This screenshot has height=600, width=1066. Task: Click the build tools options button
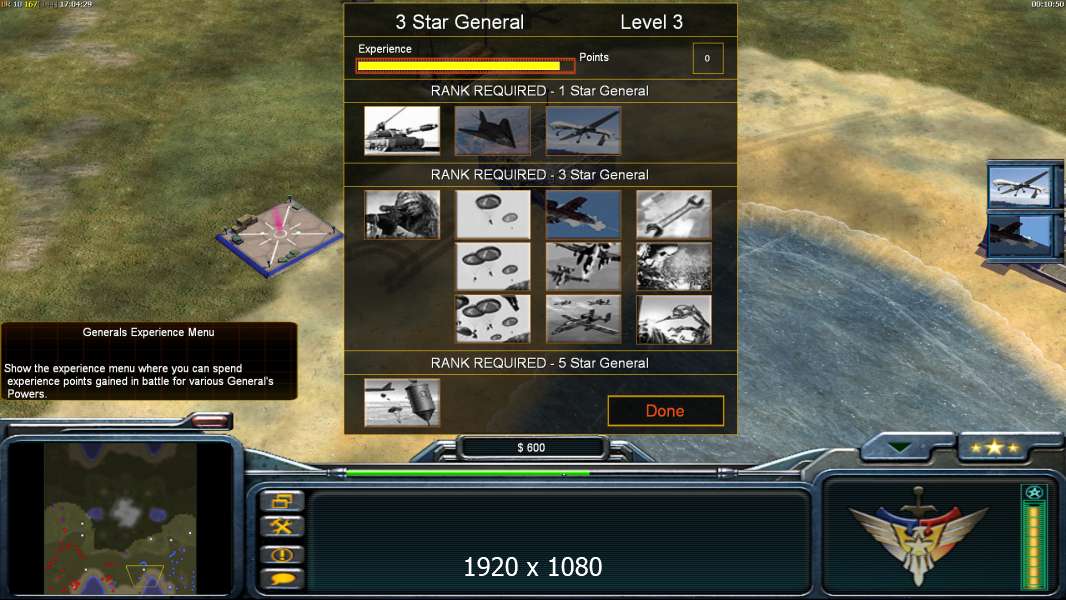[x=282, y=526]
